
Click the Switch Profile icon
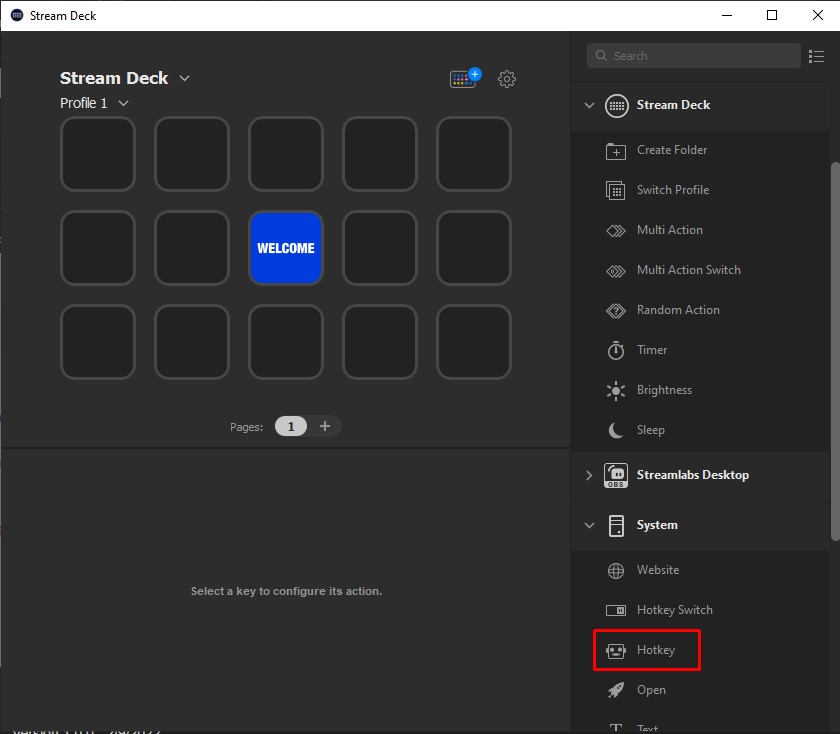click(x=616, y=190)
